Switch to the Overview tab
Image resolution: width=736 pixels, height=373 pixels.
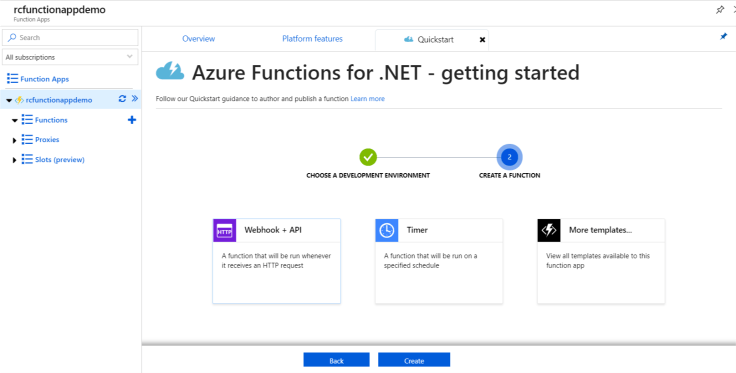pyautogui.click(x=199, y=39)
